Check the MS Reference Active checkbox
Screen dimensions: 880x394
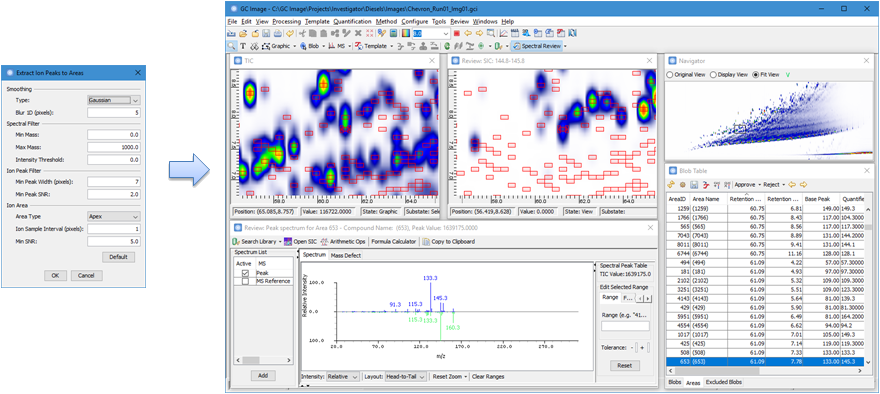tap(245, 281)
